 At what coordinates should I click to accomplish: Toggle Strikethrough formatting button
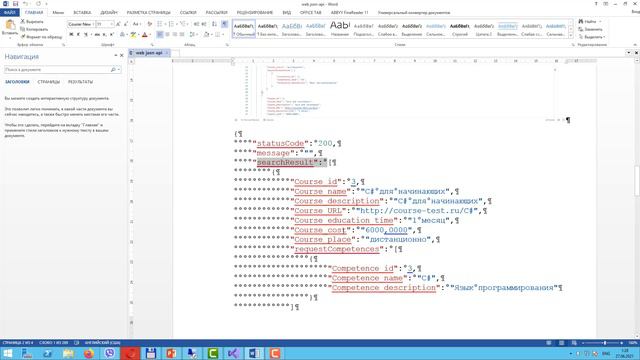pos(97,35)
